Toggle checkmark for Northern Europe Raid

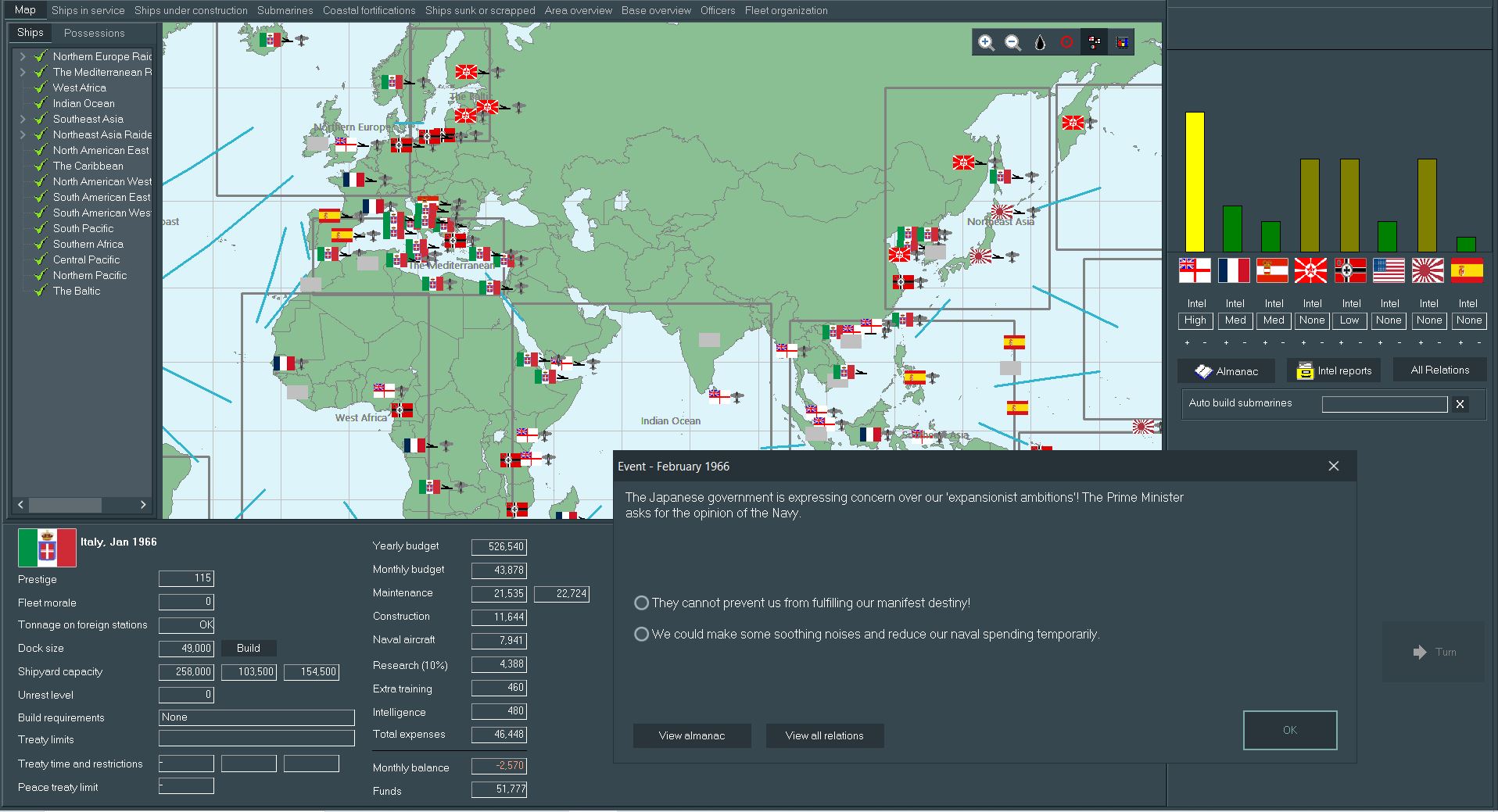click(x=41, y=56)
